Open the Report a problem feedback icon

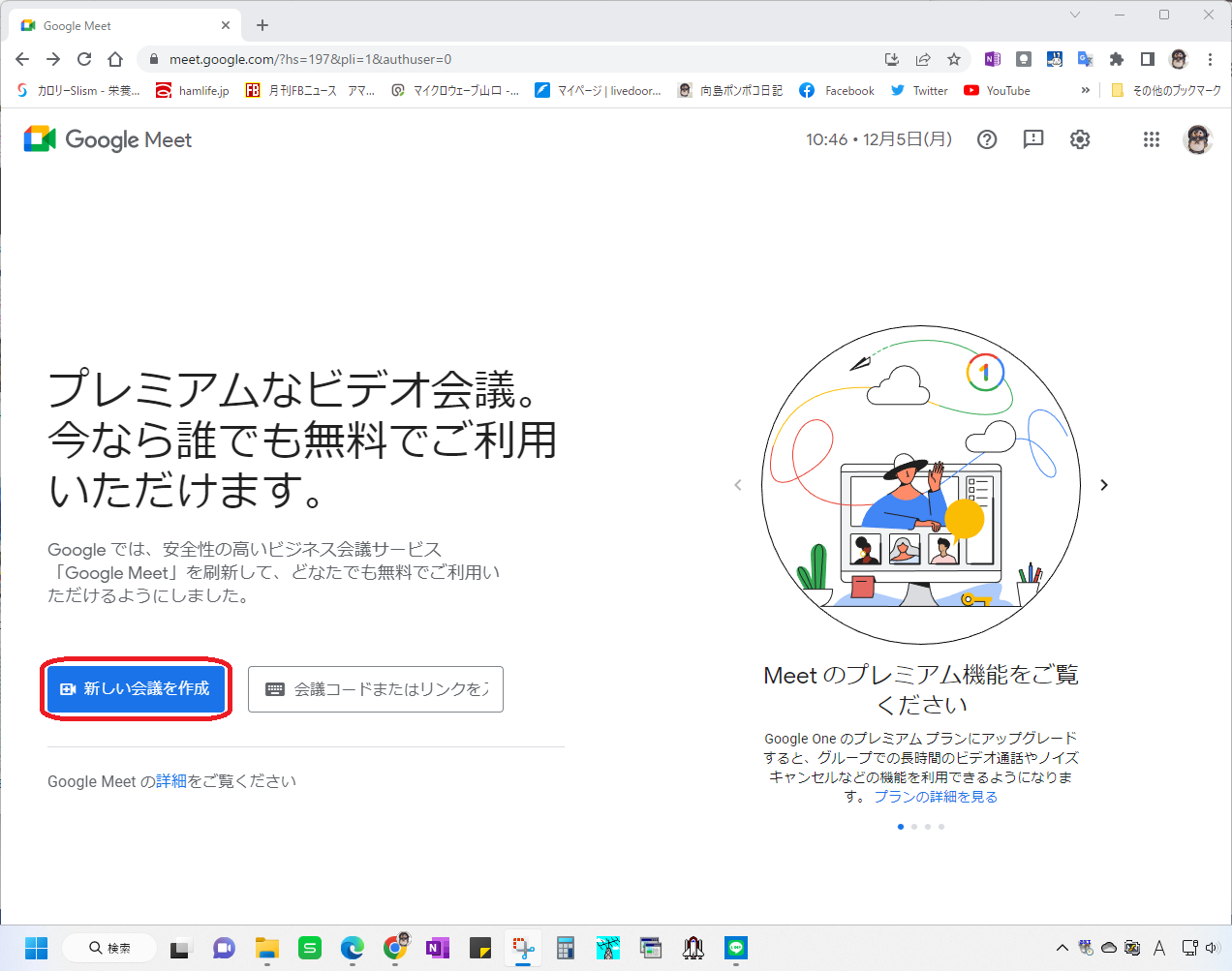coord(1033,139)
